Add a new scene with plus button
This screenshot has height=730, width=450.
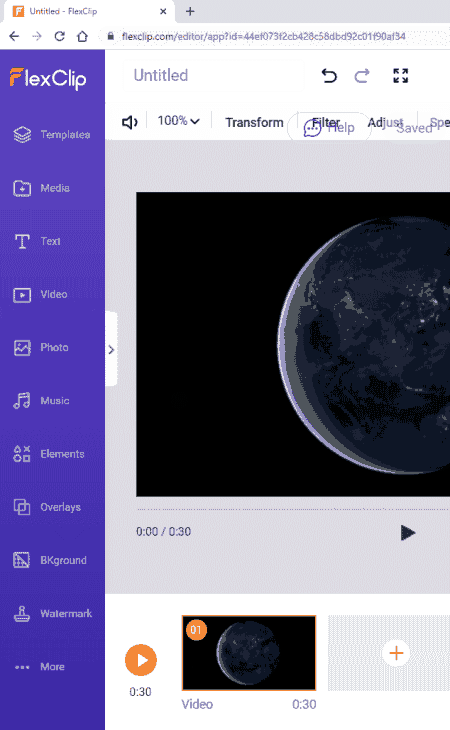pos(396,653)
